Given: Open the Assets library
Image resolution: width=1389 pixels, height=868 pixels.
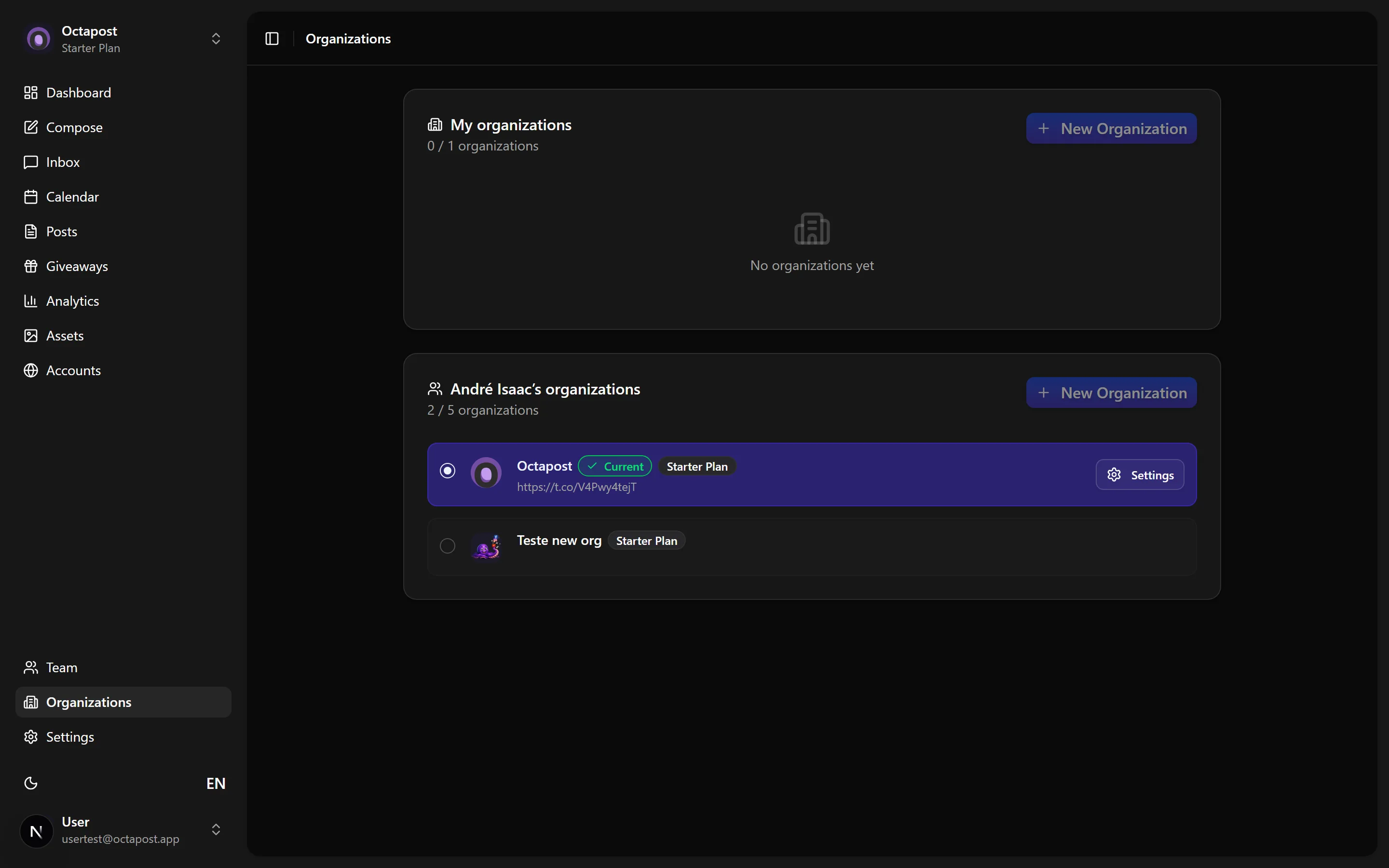Looking at the screenshot, I should pyautogui.click(x=123, y=336).
